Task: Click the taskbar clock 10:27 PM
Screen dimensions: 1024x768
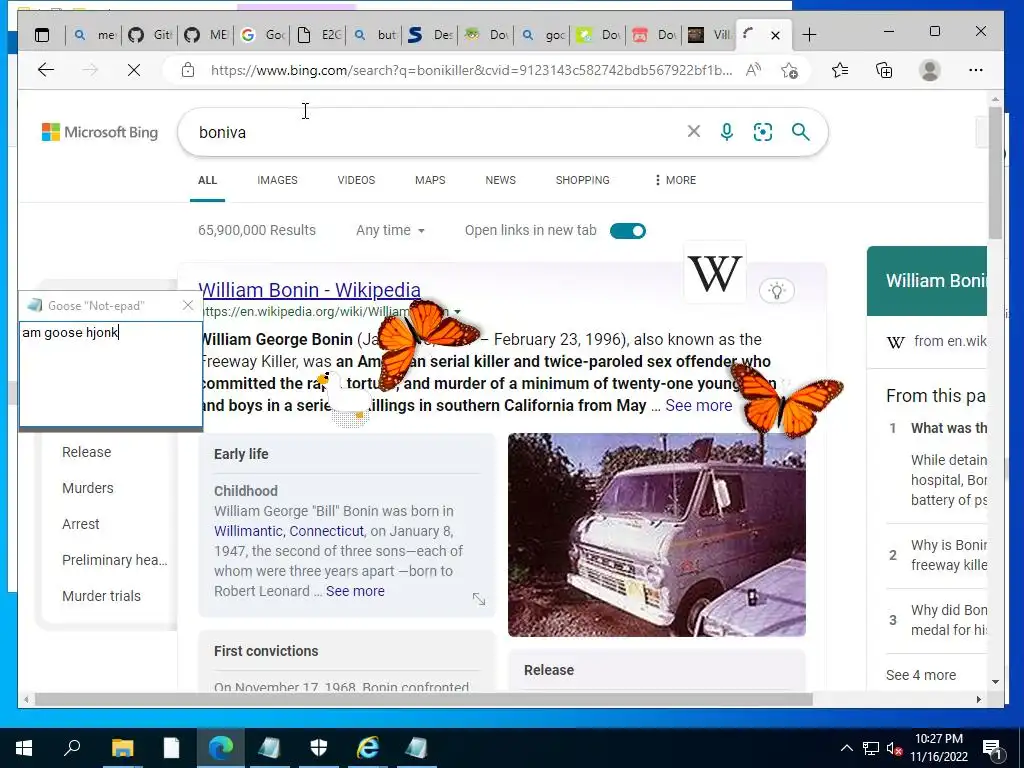Action: point(938,739)
